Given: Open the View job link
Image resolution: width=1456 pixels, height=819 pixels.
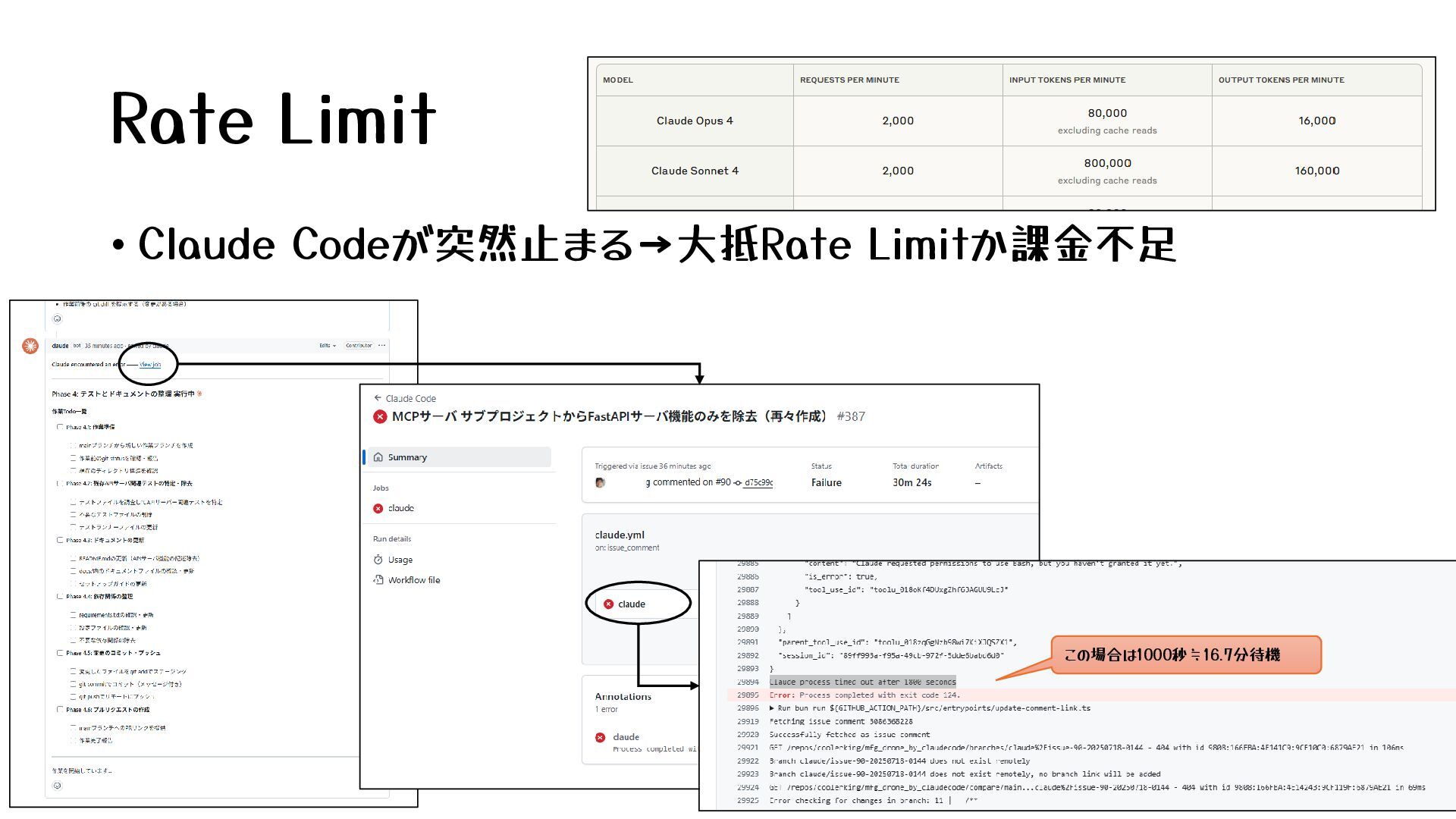Looking at the screenshot, I should (x=150, y=365).
